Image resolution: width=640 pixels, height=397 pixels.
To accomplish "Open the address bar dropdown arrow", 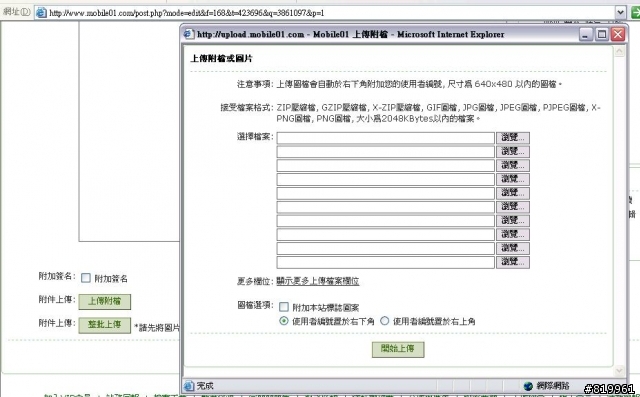I will [x=620, y=12].
